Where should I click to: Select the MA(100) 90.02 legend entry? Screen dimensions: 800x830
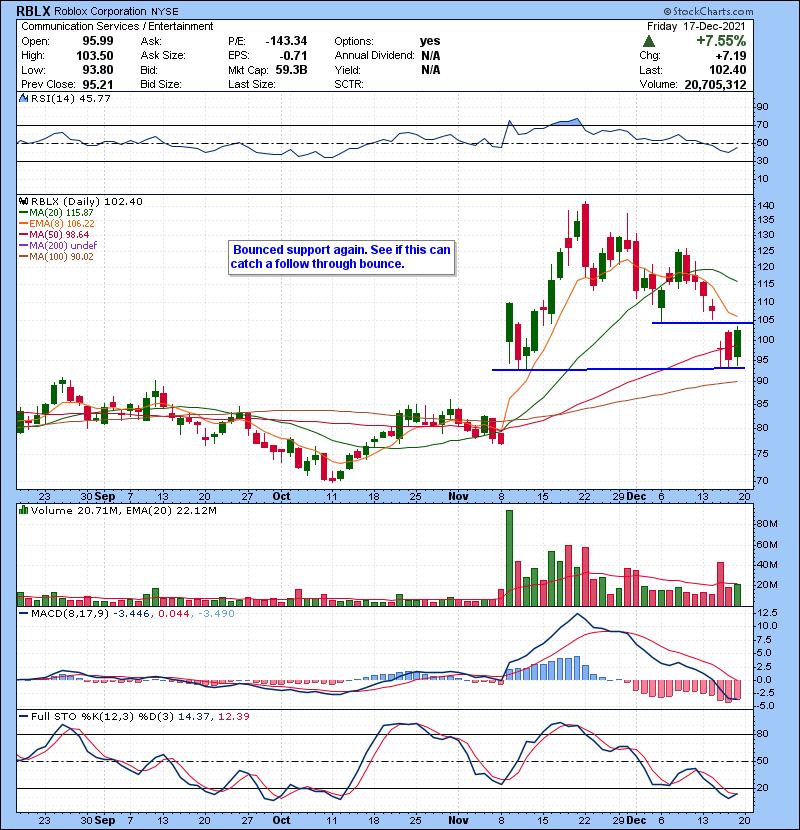tap(57, 256)
